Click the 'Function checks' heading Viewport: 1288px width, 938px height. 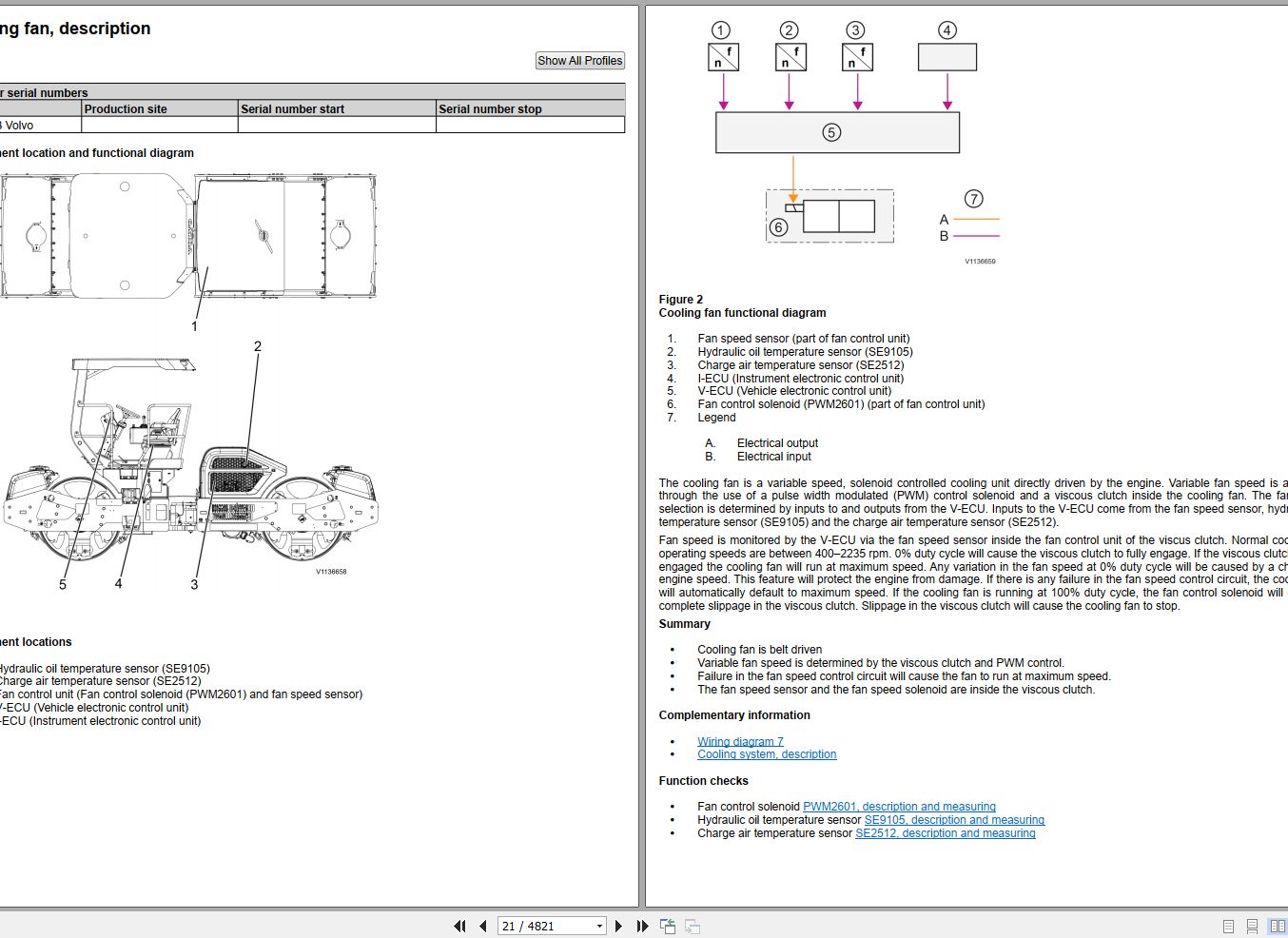click(704, 781)
